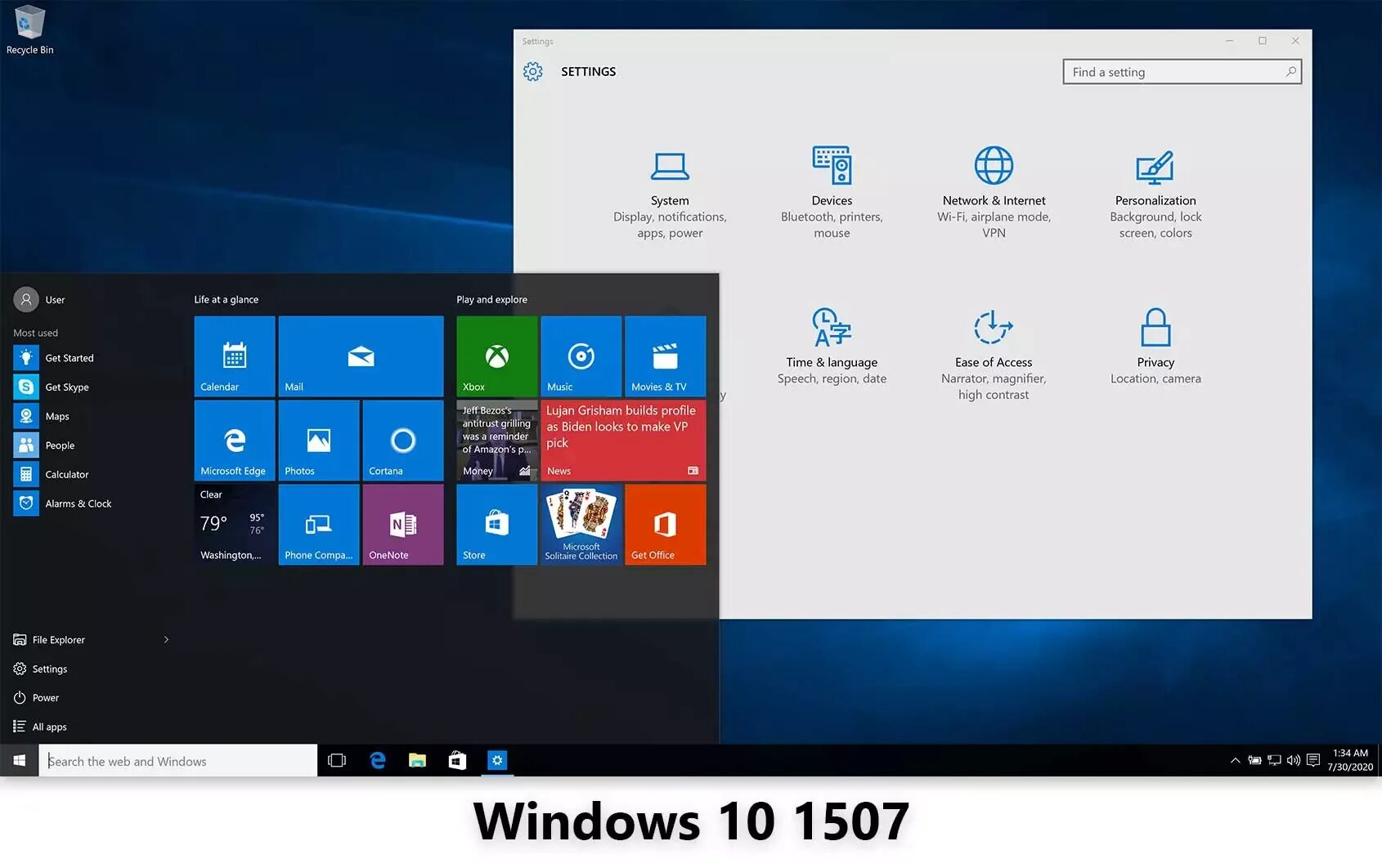This screenshot has width=1382, height=868.
Task: Open the Movies & TV tile
Action: (x=666, y=356)
